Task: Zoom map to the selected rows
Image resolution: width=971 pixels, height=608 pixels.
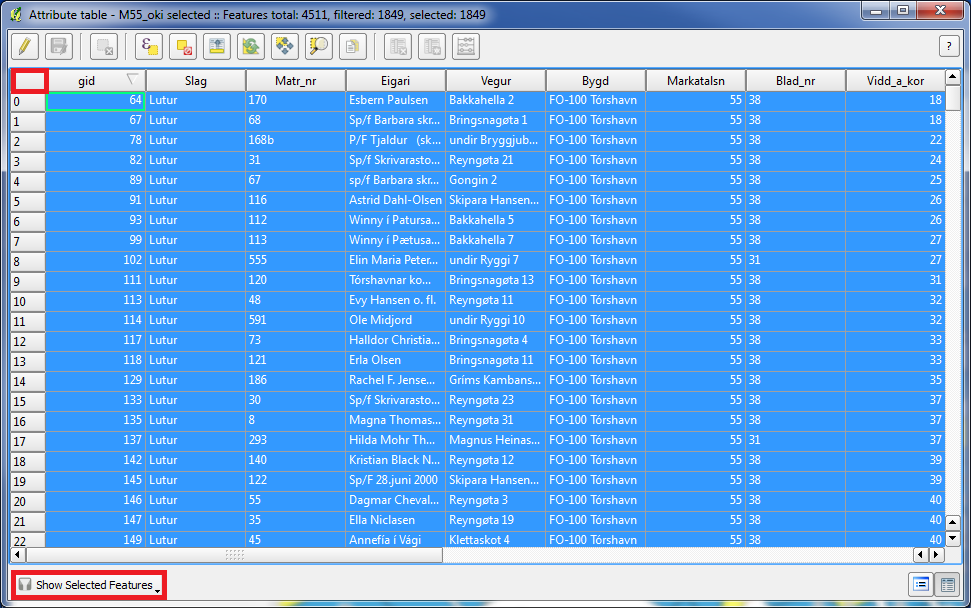Action: (x=319, y=46)
